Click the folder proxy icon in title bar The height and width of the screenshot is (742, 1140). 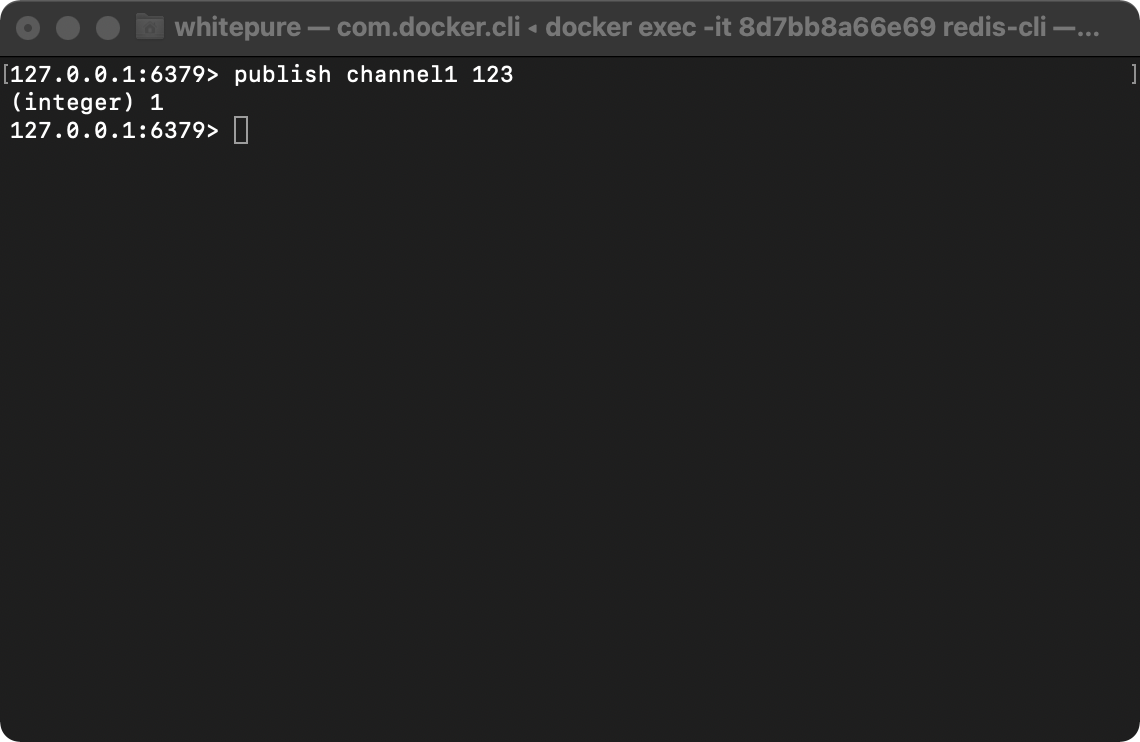click(x=150, y=27)
